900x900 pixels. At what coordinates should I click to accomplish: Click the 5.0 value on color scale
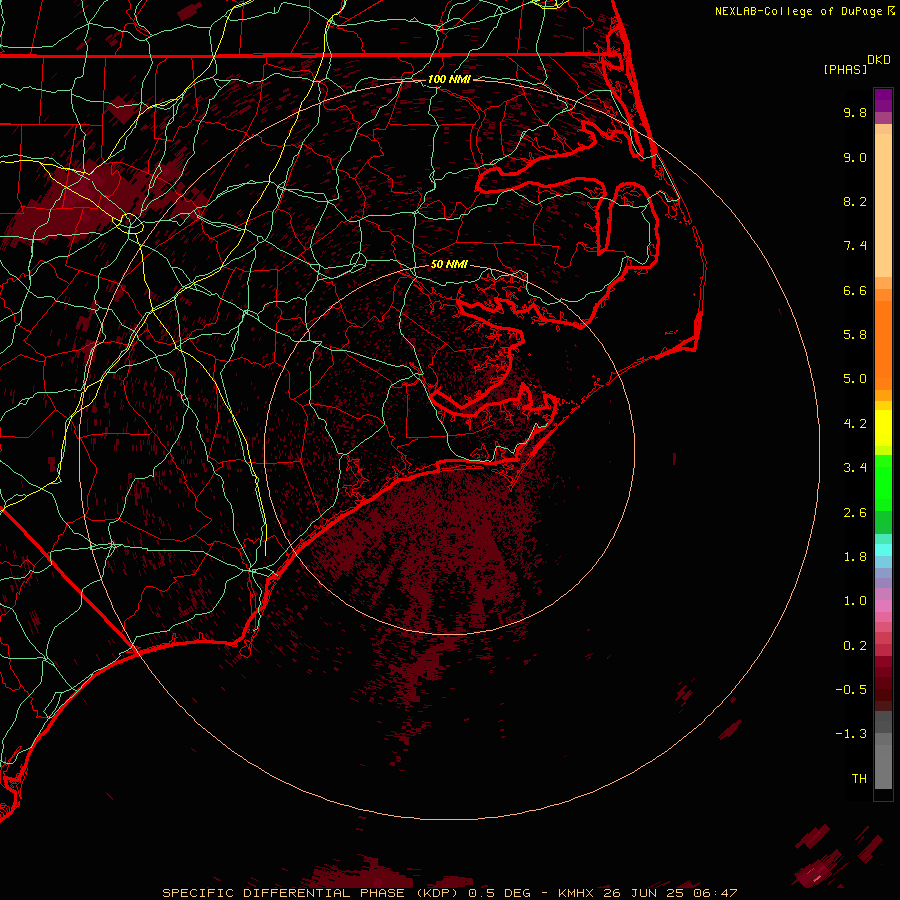[855, 379]
